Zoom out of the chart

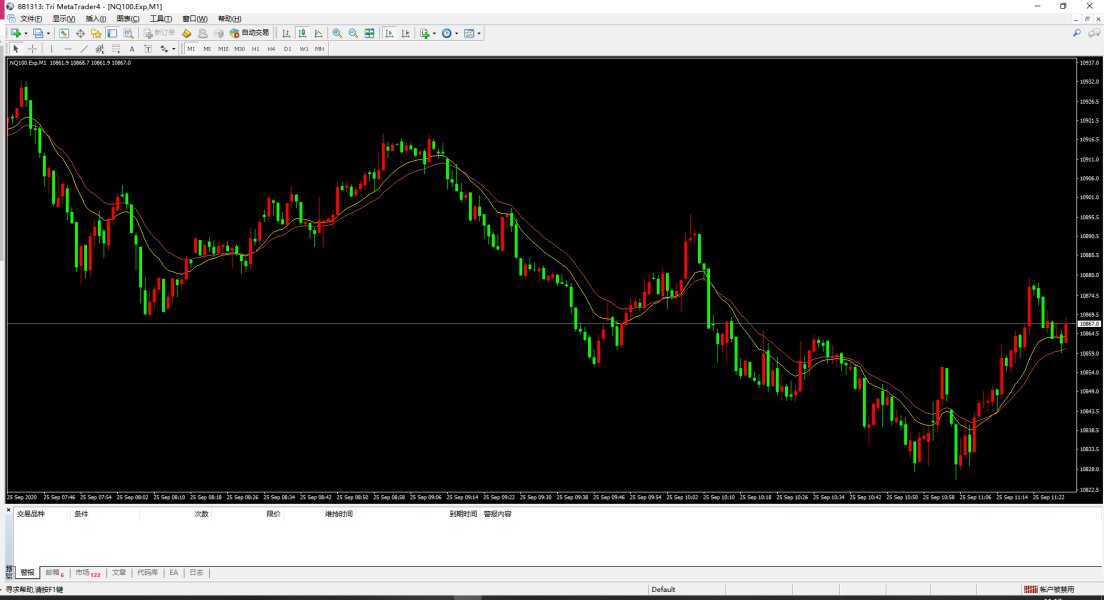(x=353, y=33)
